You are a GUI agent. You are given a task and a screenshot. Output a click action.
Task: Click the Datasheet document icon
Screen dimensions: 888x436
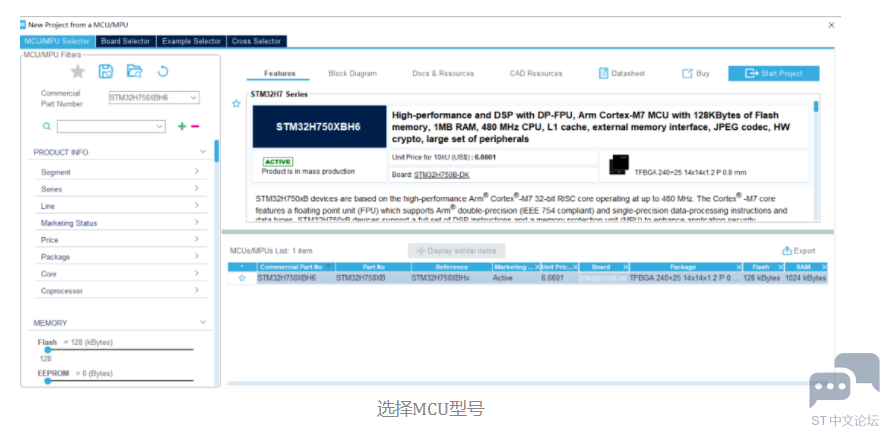[604, 73]
